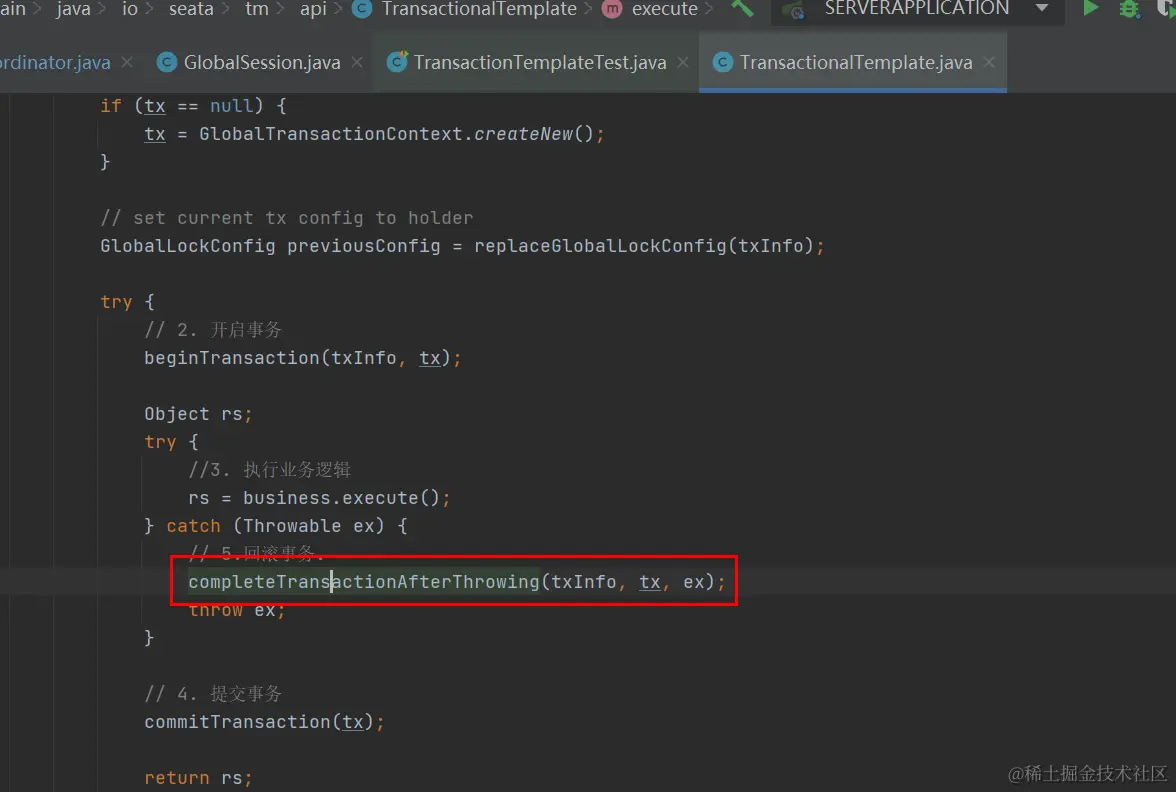The height and width of the screenshot is (792, 1176).
Task: Click the green Build hammer icon
Action: (742, 8)
